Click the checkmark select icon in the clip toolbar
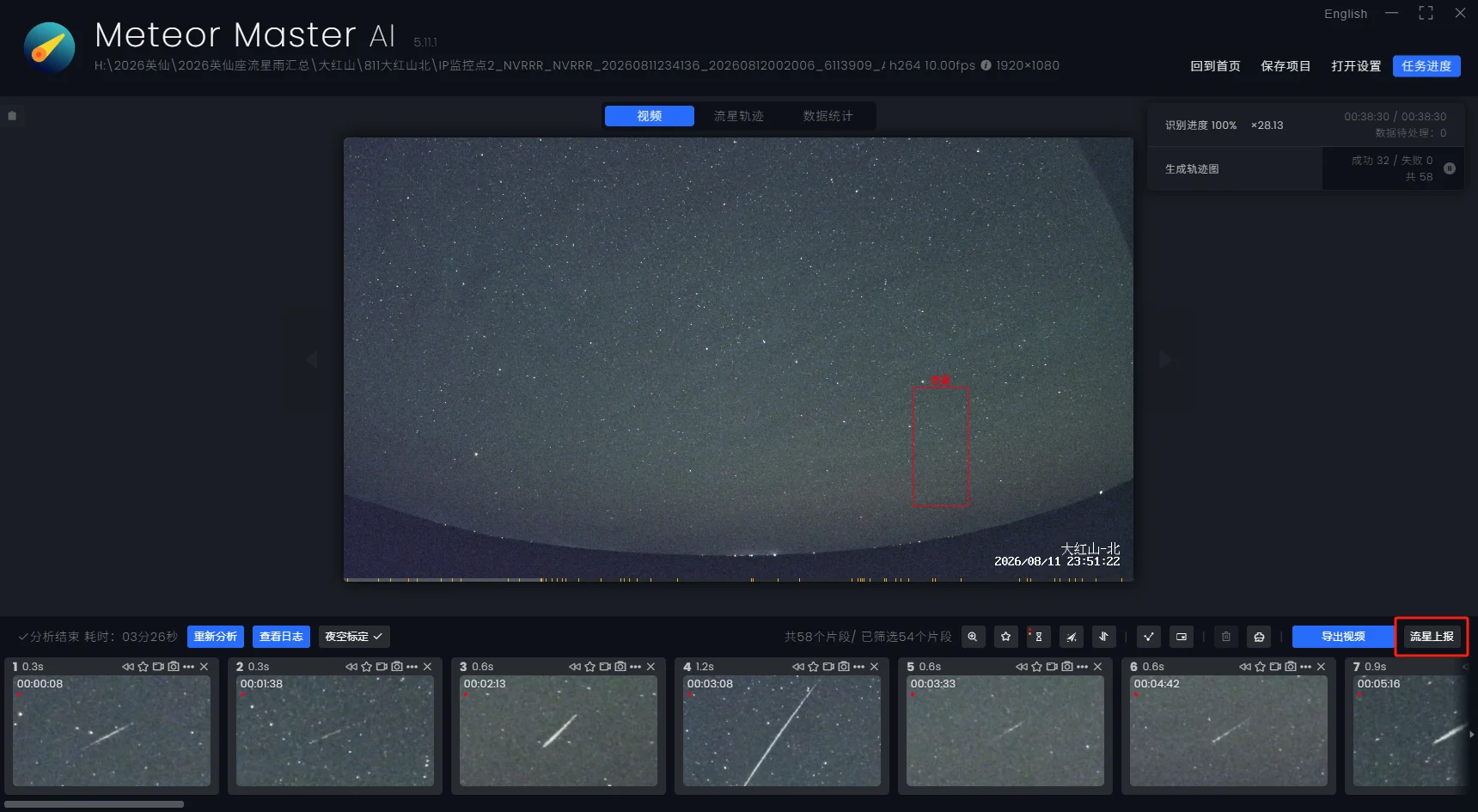The height and width of the screenshot is (812, 1478). click(x=1149, y=637)
